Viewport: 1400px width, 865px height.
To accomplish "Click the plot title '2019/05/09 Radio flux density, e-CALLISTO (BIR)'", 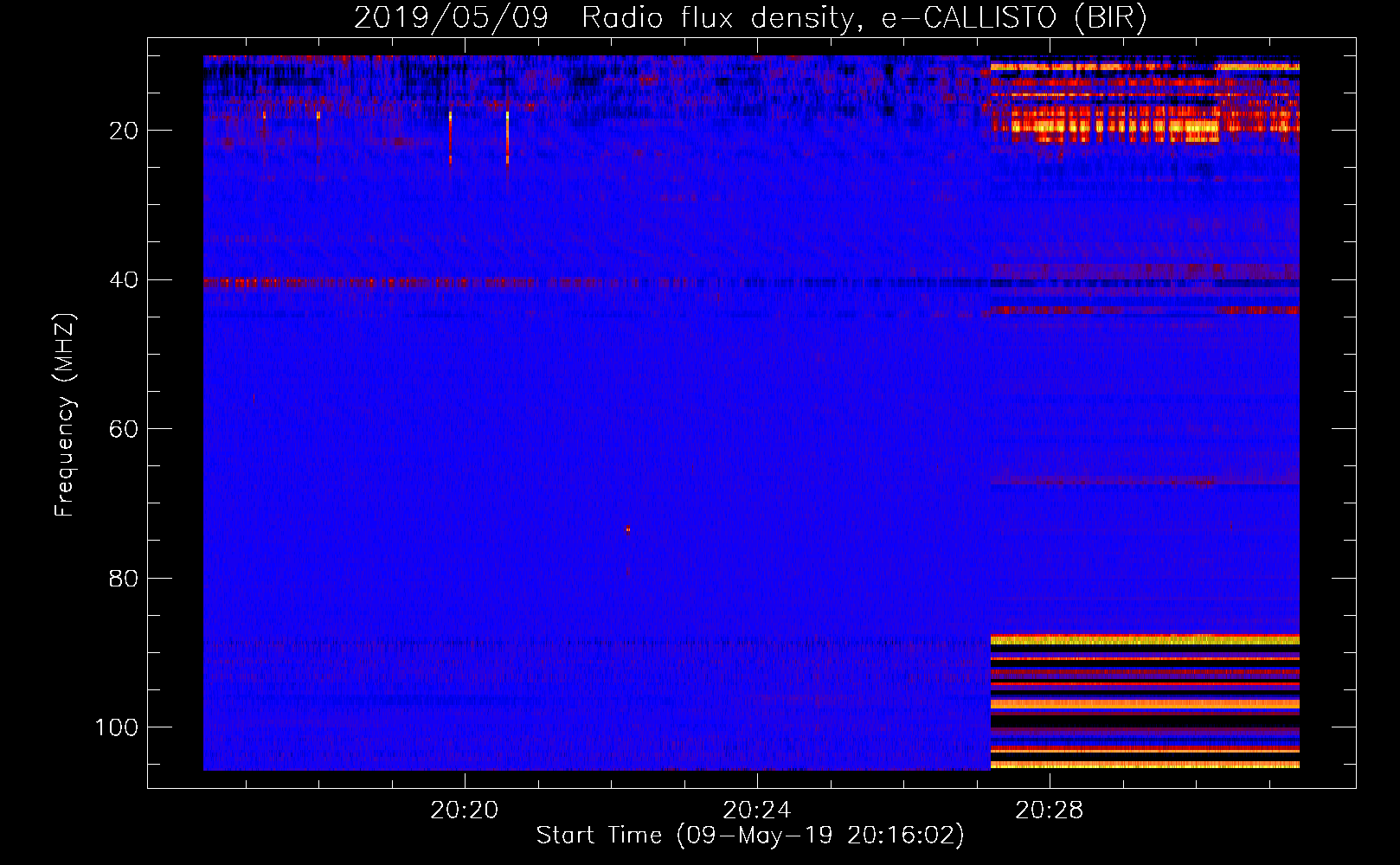I will (x=750, y=17).
